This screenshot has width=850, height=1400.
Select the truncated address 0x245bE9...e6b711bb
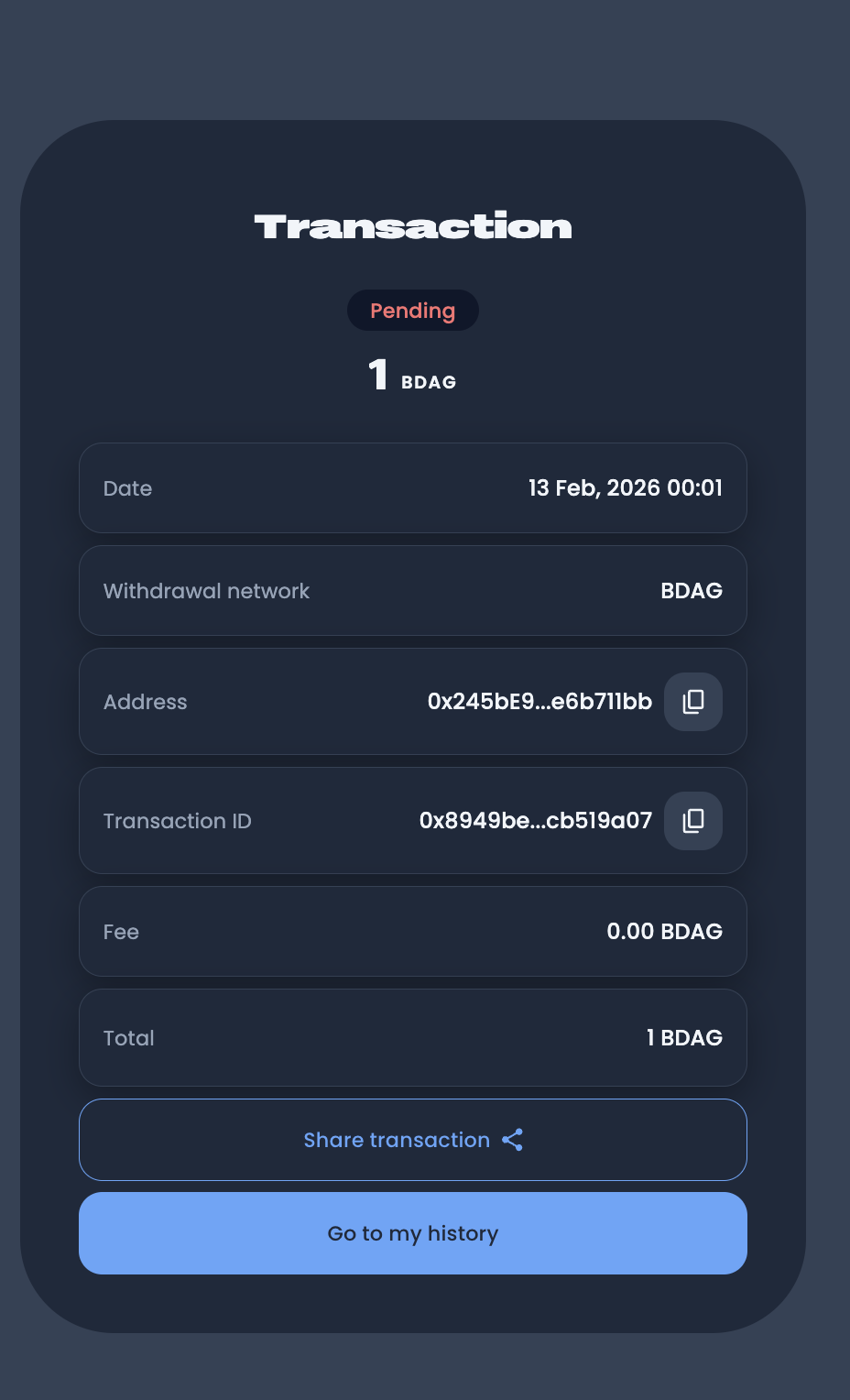539,702
